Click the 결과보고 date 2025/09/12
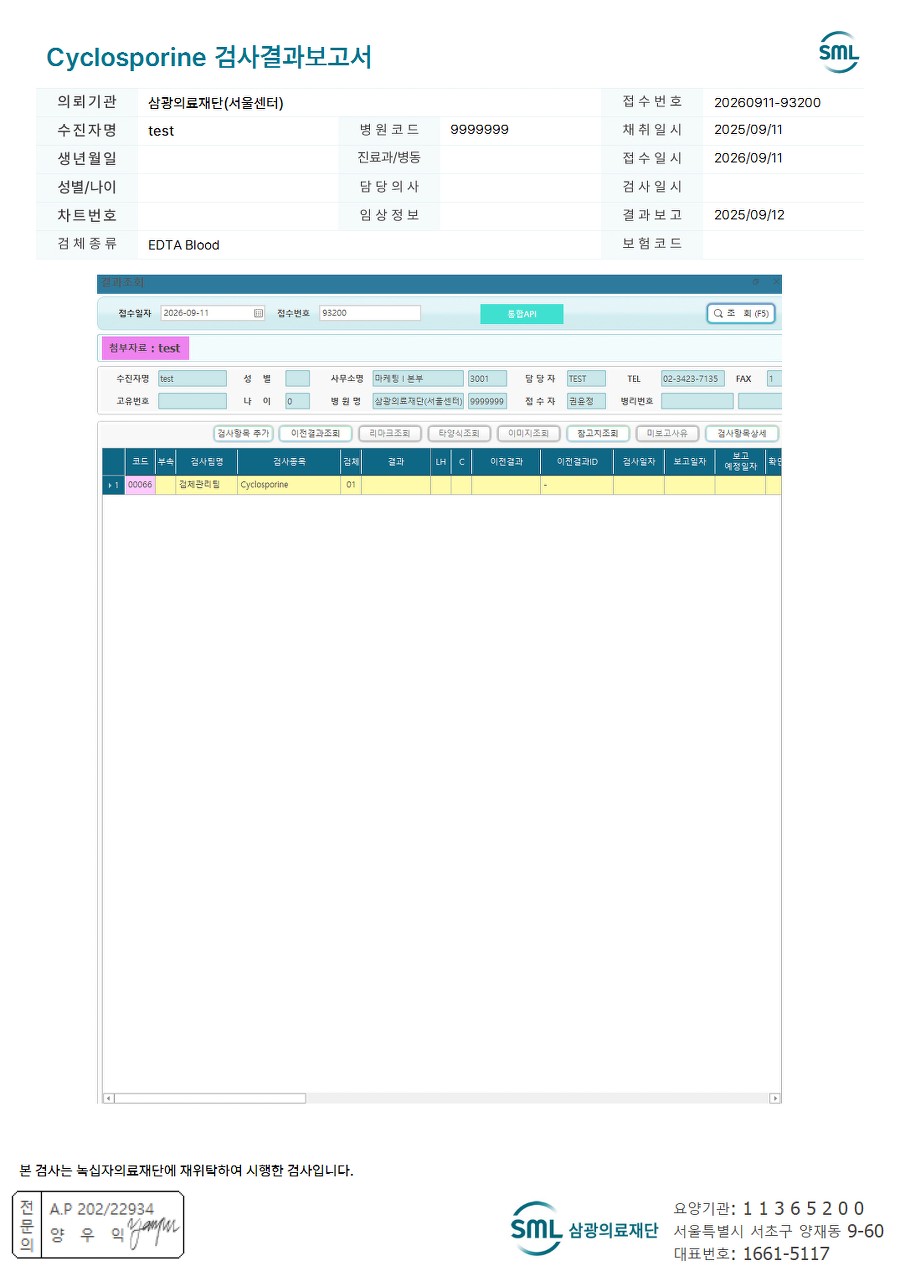The width and height of the screenshot is (900, 1271). point(749,215)
